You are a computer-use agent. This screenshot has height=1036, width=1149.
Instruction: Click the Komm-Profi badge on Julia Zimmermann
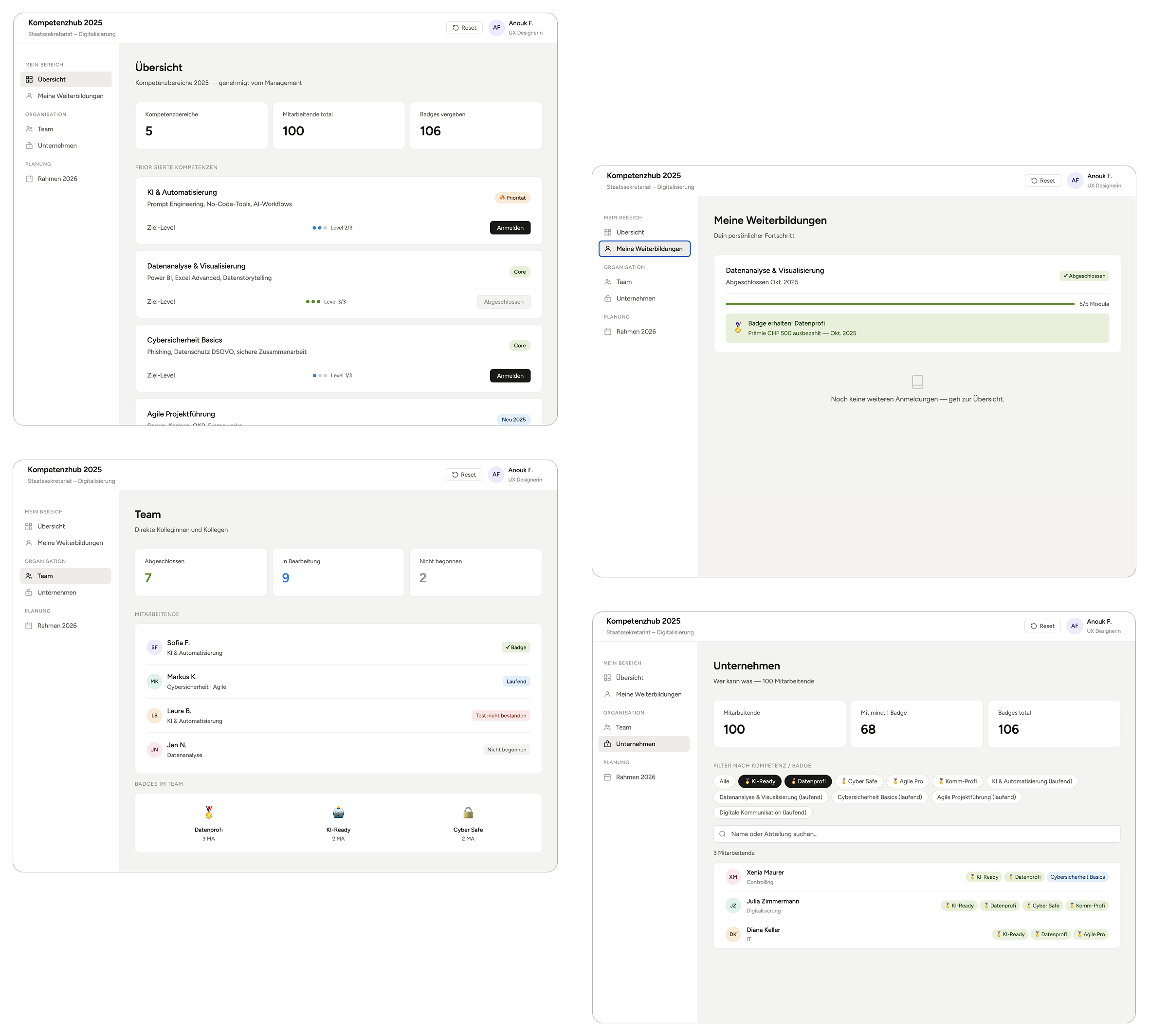tap(1087, 906)
